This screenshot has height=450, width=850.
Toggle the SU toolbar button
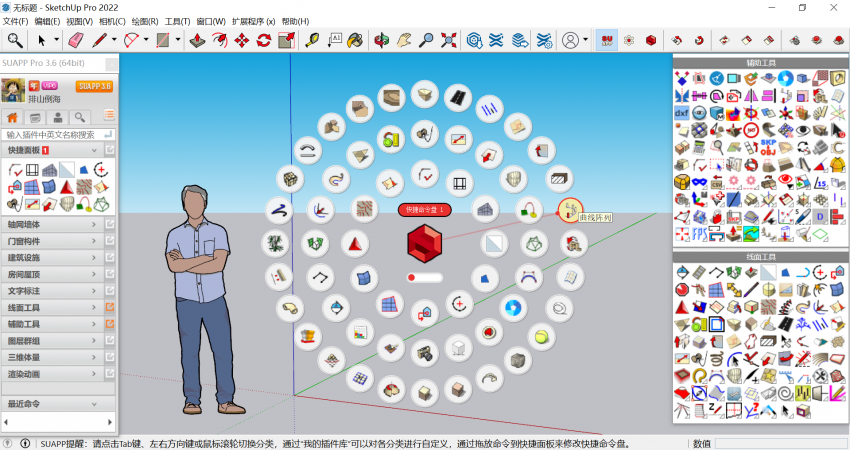tap(607, 40)
